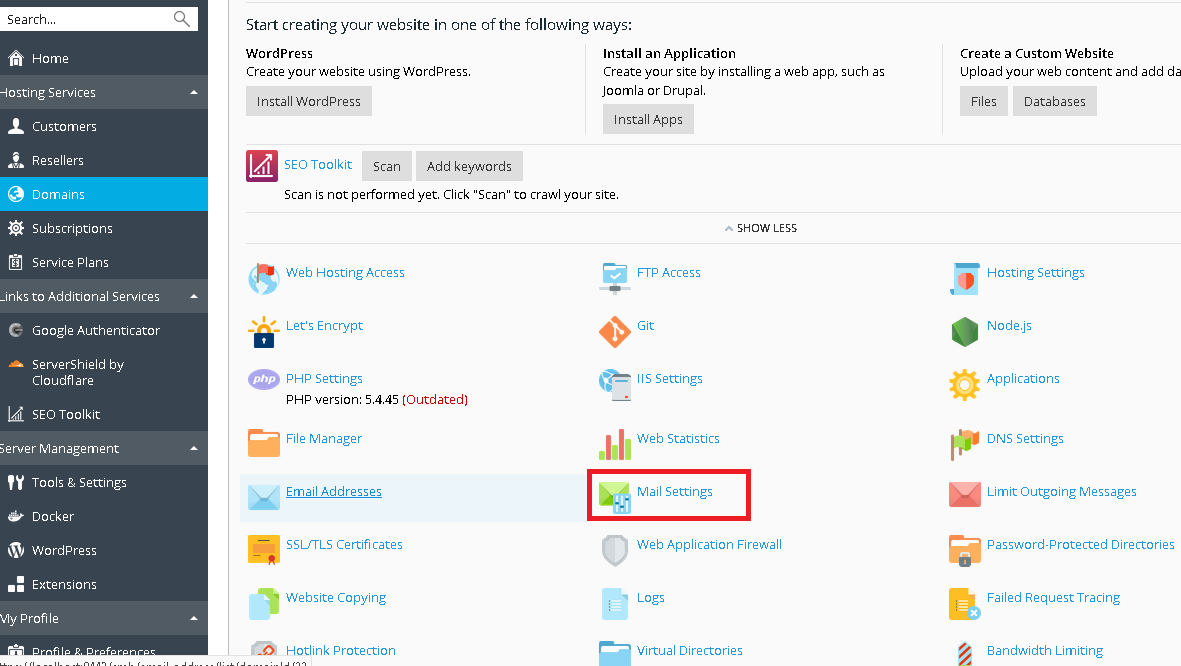
Task: Open the File Manager folder icon
Action: (x=264, y=443)
